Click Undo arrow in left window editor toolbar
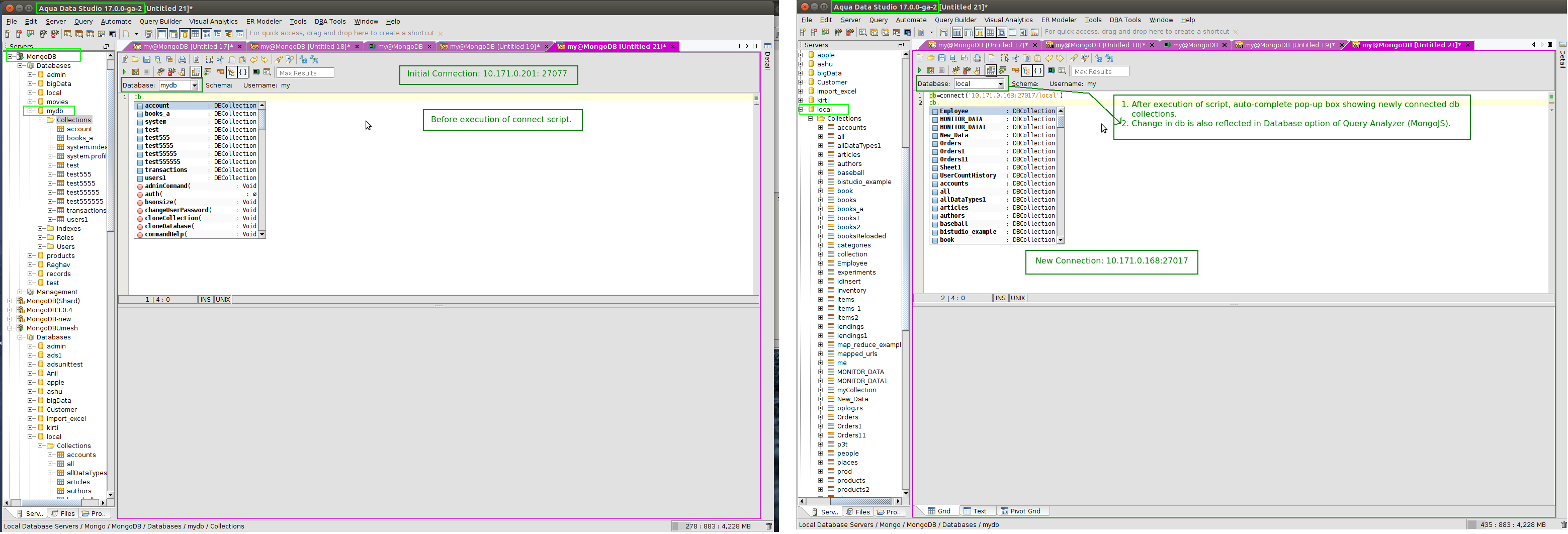1568x534 pixels. (x=254, y=60)
